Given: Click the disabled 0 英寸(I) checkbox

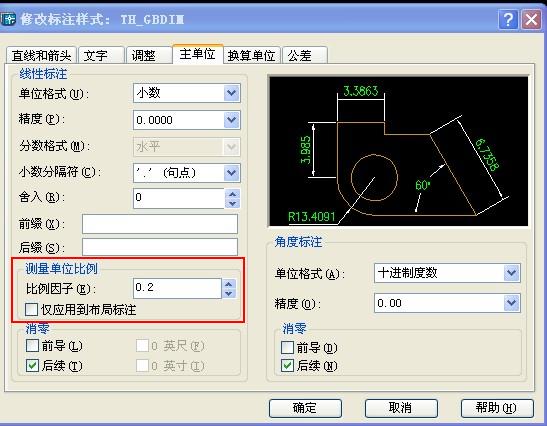Looking at the screenshot, I should [x=142, y=366].
